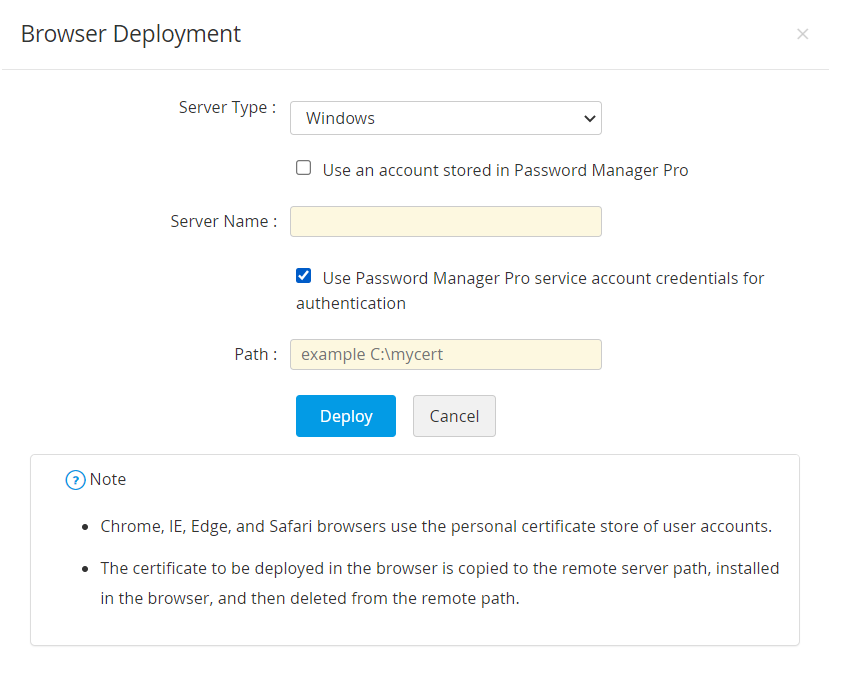Cancel the browser deployment

454,416
